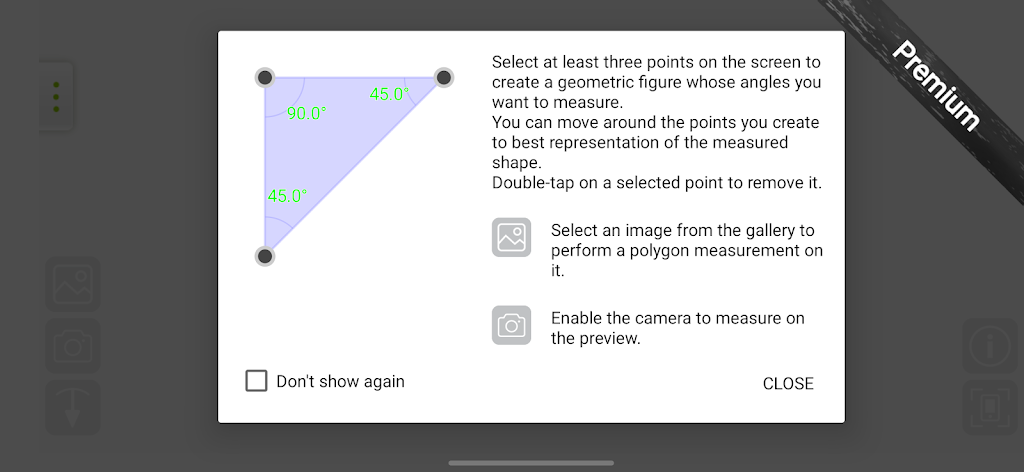Open the three-dot overflow menu
The height and width of the screenshot is (472, 1024).
56,97
